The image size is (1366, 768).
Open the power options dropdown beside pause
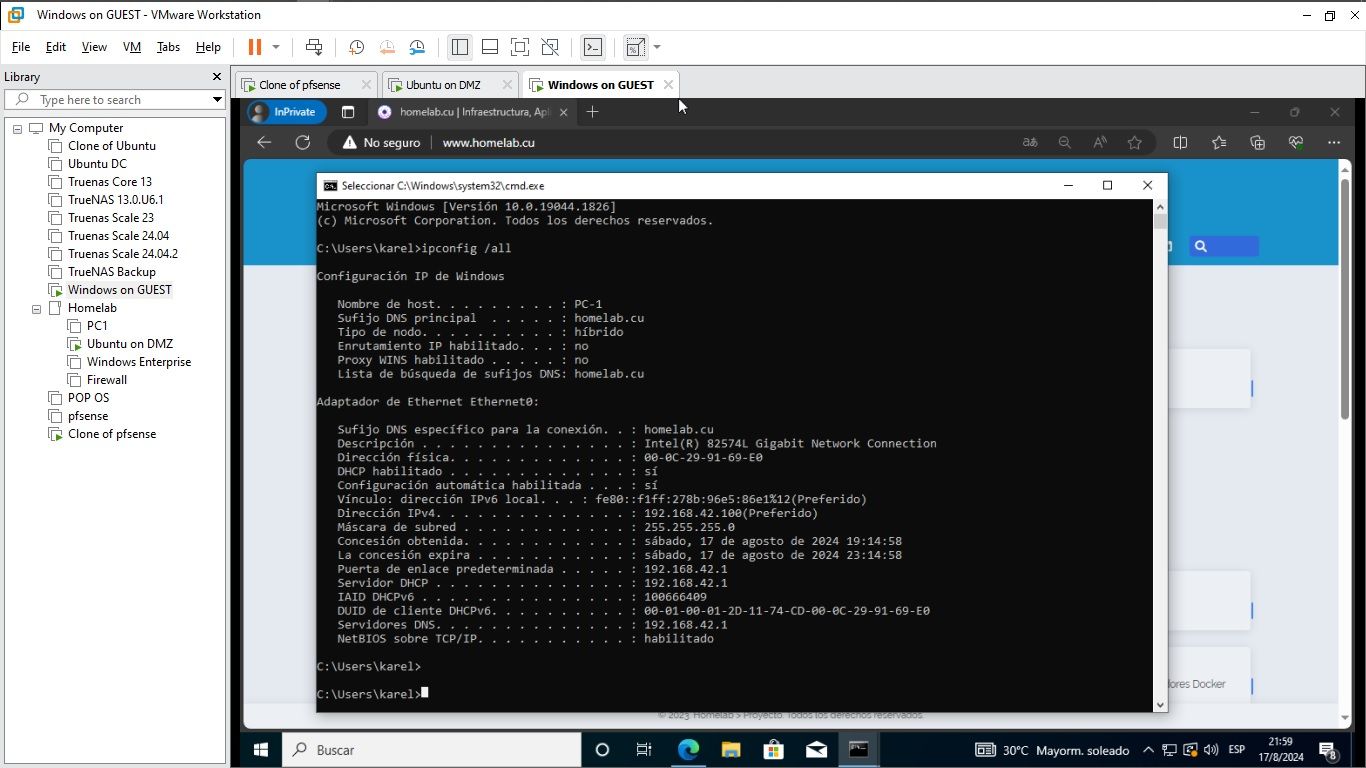click(276, 47)
